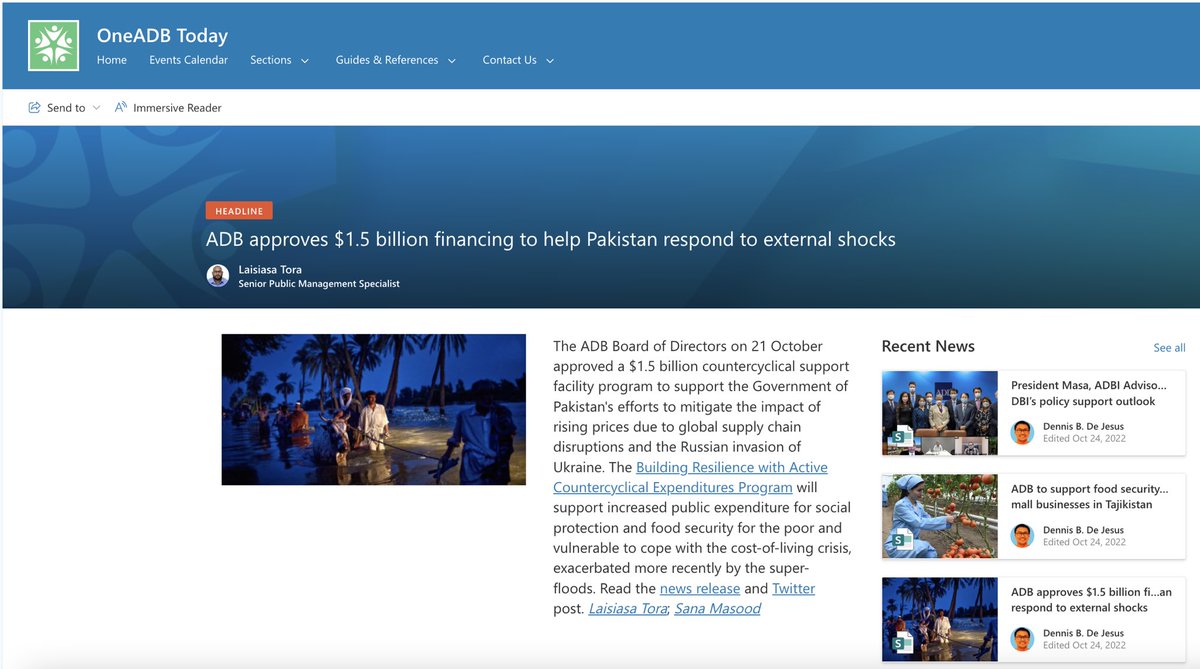Click Laisiasa Tora's author avatar
This screenshot has width=1200, height=669.
click(x=218, y=276)
